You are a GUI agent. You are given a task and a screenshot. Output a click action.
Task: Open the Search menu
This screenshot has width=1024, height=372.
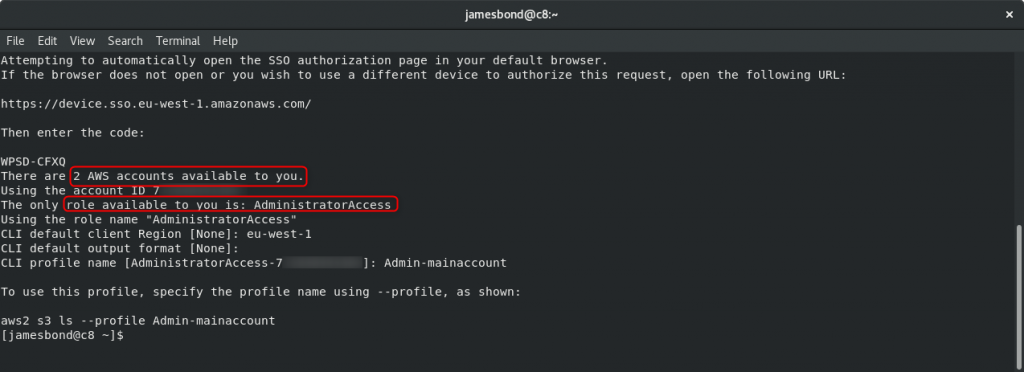125,40
